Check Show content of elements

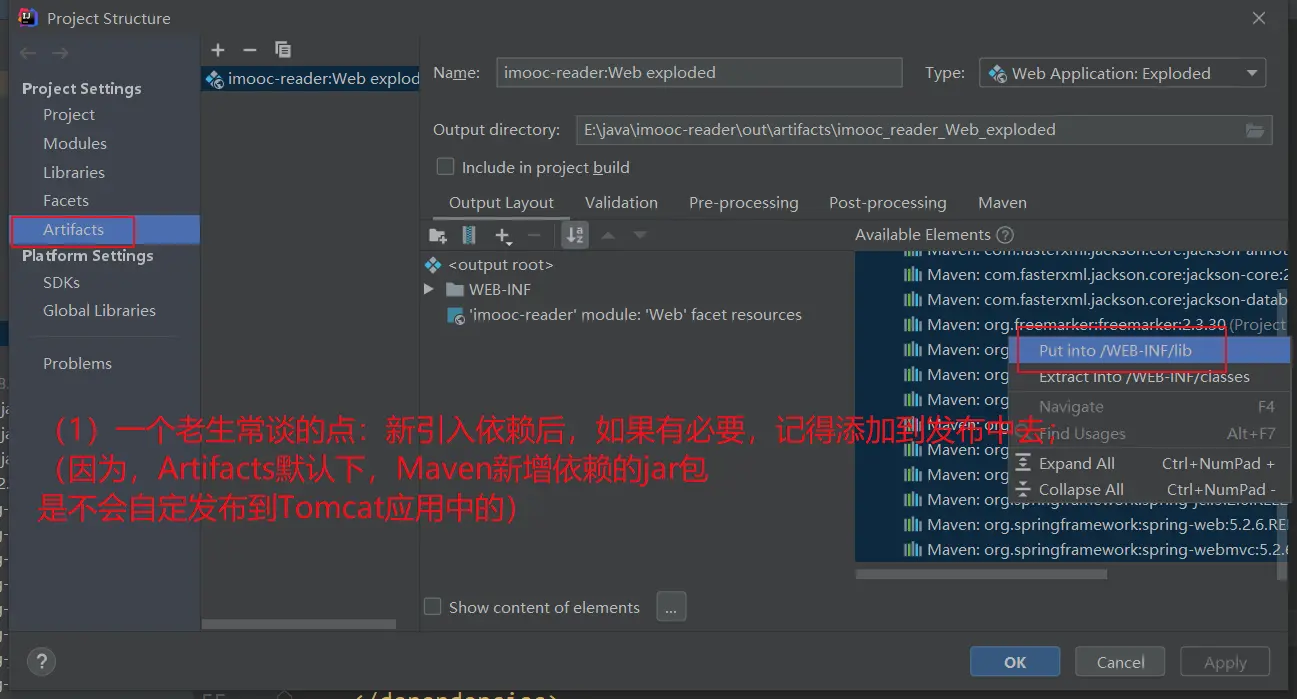click(x=433, y=607)
